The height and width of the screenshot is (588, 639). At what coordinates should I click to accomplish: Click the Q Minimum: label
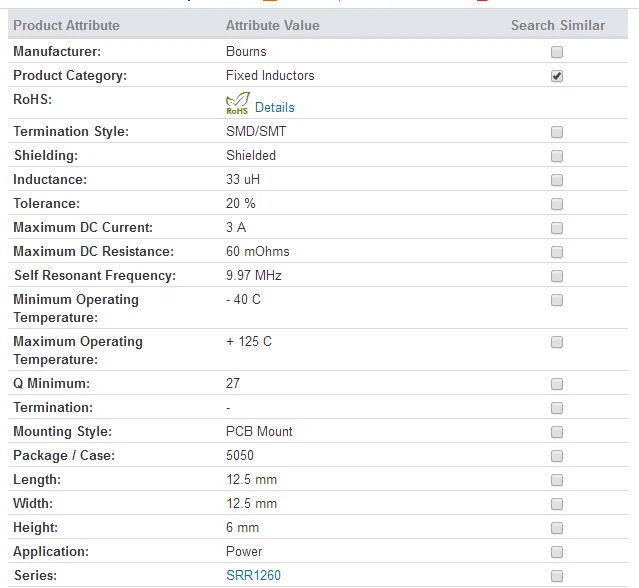pyautogui.click(x=51, y=383)
